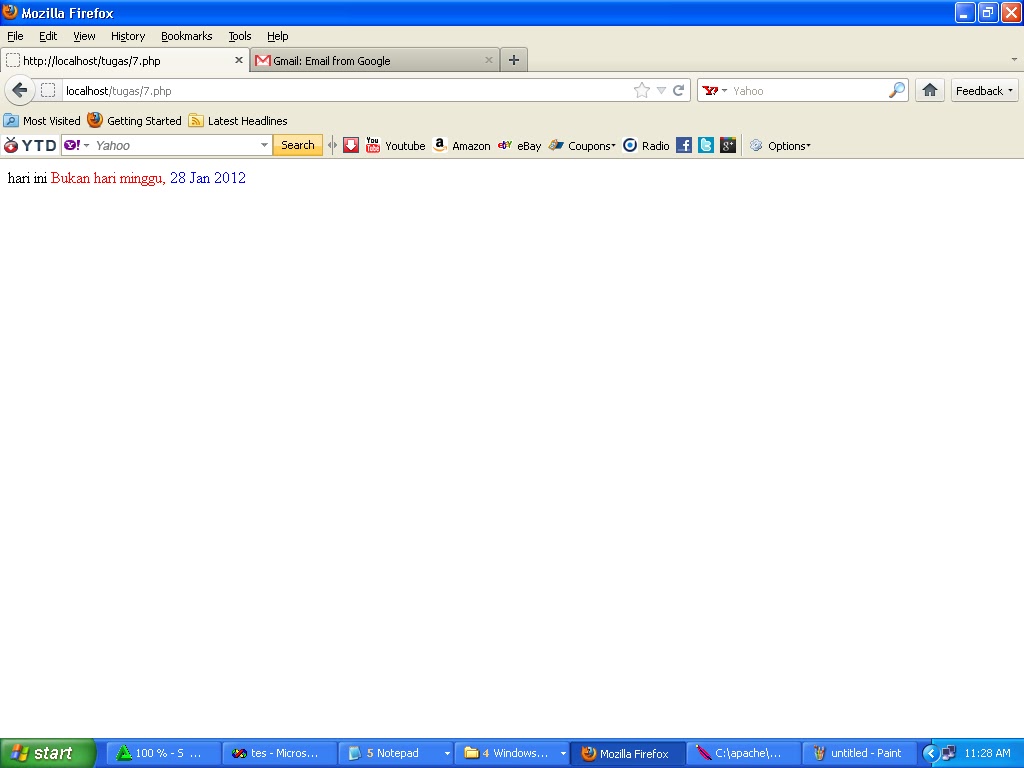
Task: Open Radio from the YTD toolbar
Action: 646,146
